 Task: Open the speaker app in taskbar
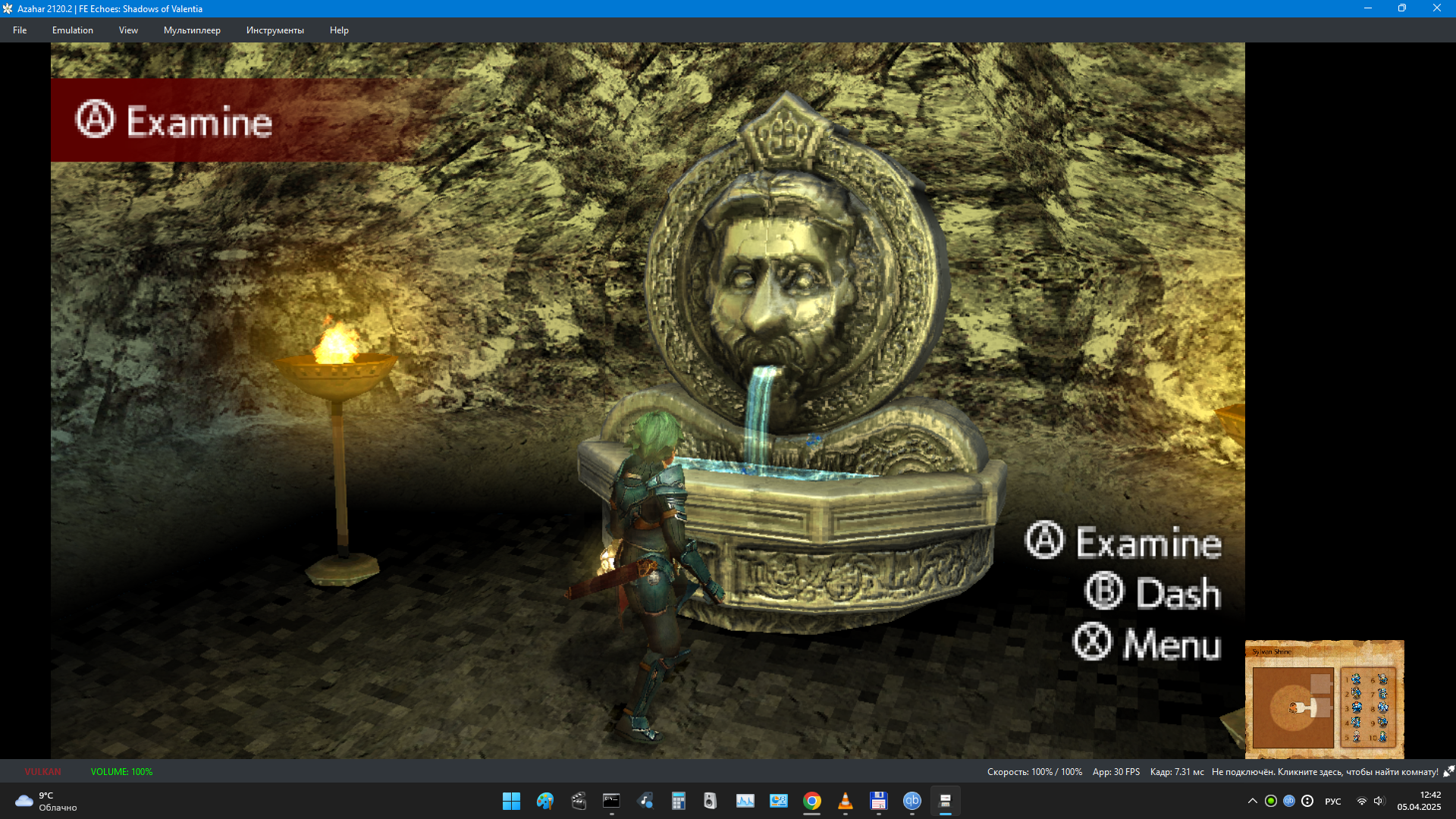click(711, 801)
